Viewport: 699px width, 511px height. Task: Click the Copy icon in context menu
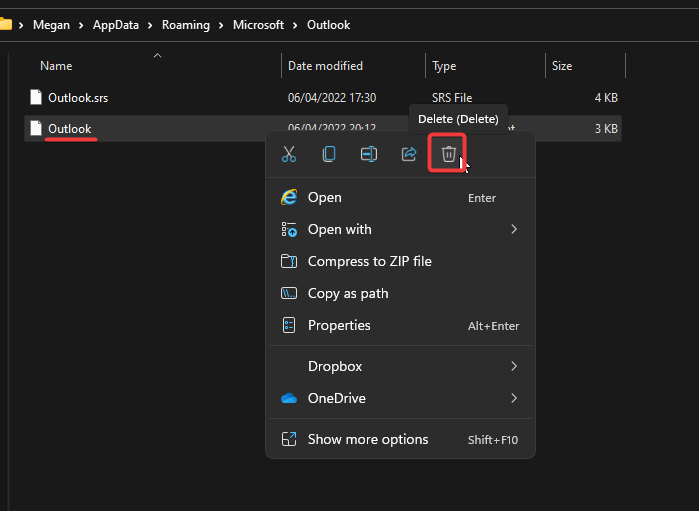(x=329, y=154)
